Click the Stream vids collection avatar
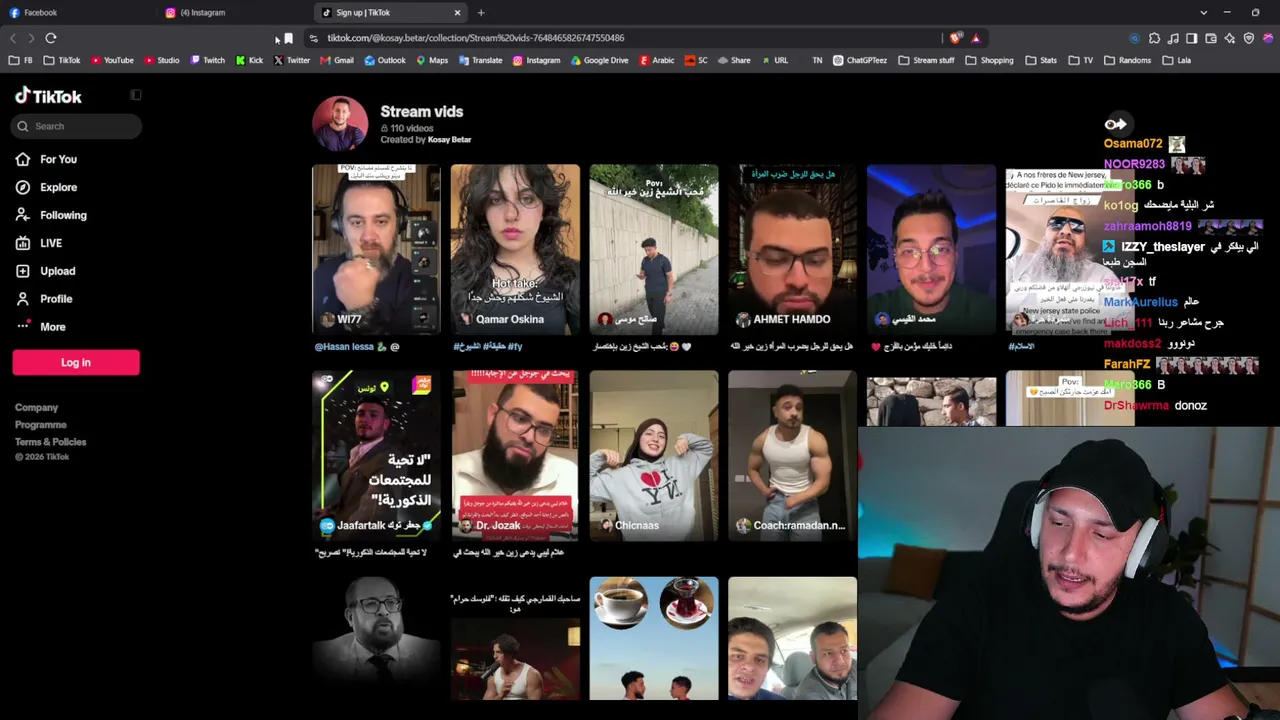 [340, 124]
